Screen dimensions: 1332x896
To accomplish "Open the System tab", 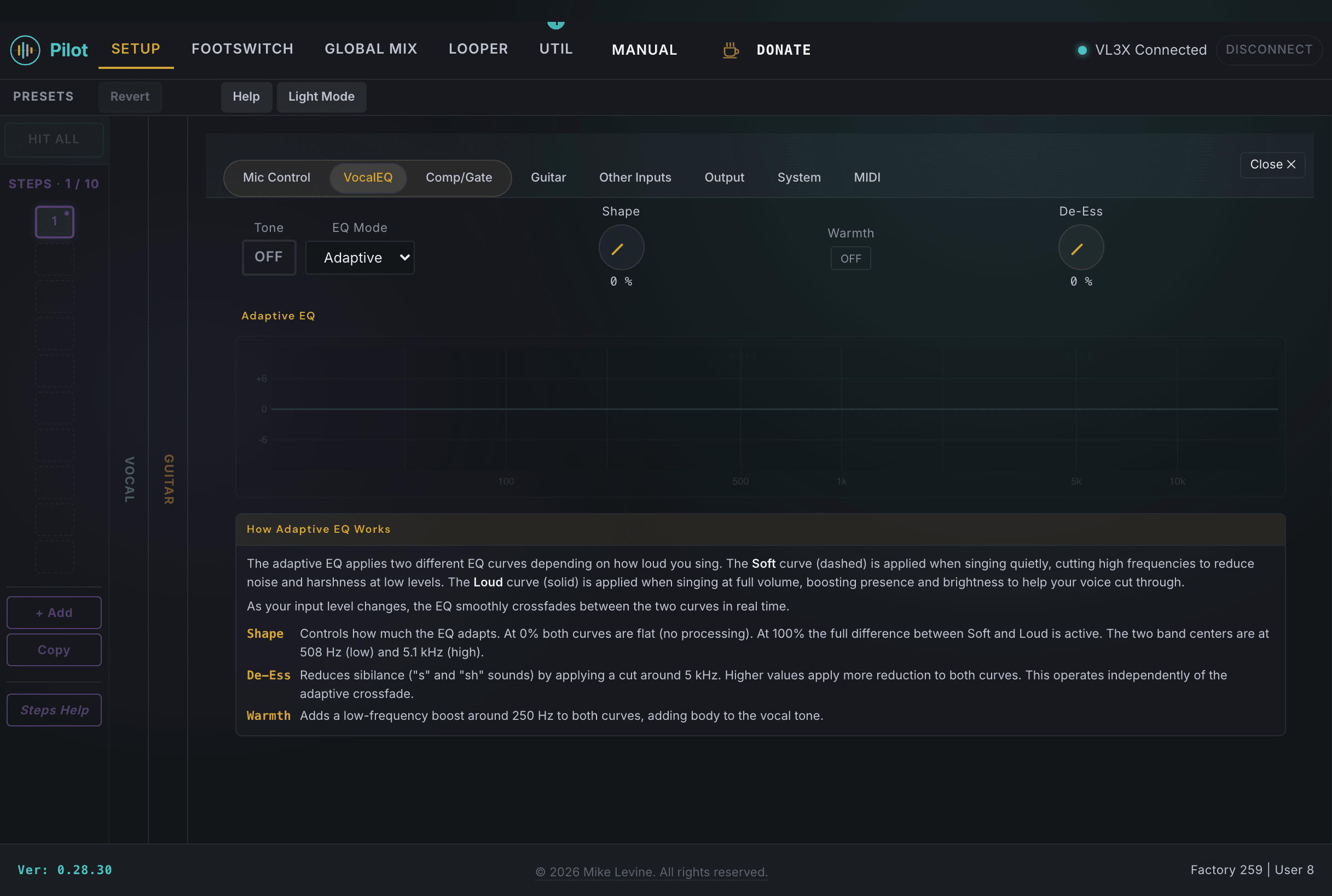I will 798,178.
